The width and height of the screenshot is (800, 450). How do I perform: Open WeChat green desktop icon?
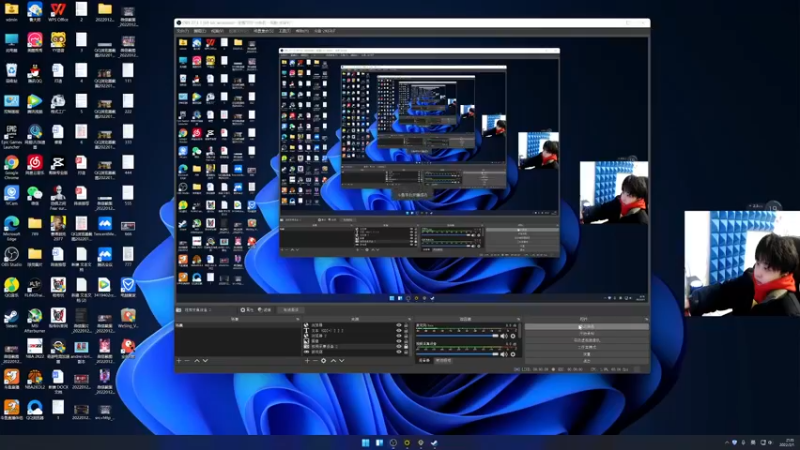[x=35, y=195]
